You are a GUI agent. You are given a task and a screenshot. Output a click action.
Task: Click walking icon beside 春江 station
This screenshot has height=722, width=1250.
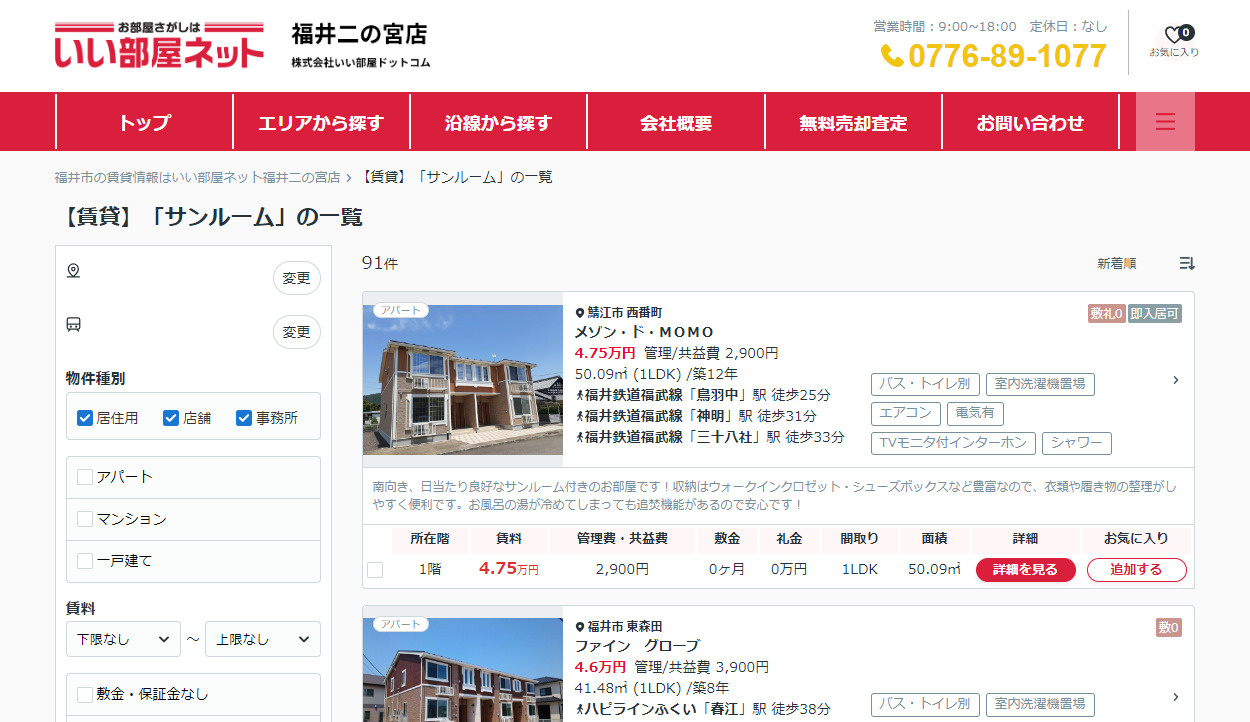coord(580,709)
